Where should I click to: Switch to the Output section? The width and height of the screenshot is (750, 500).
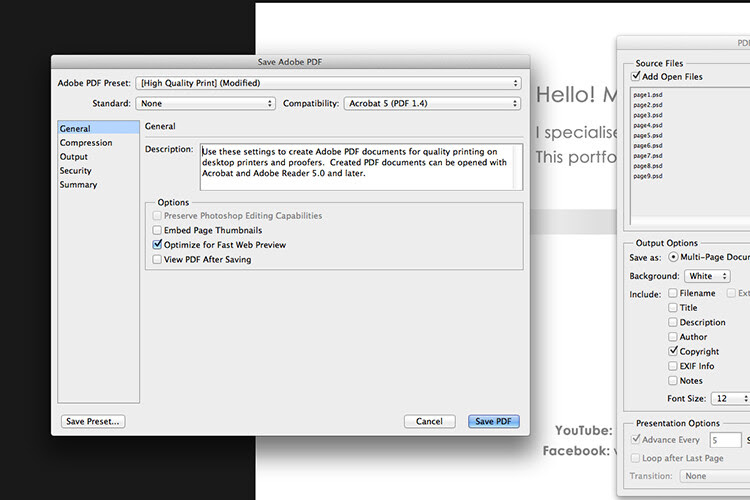coord(74,156)
